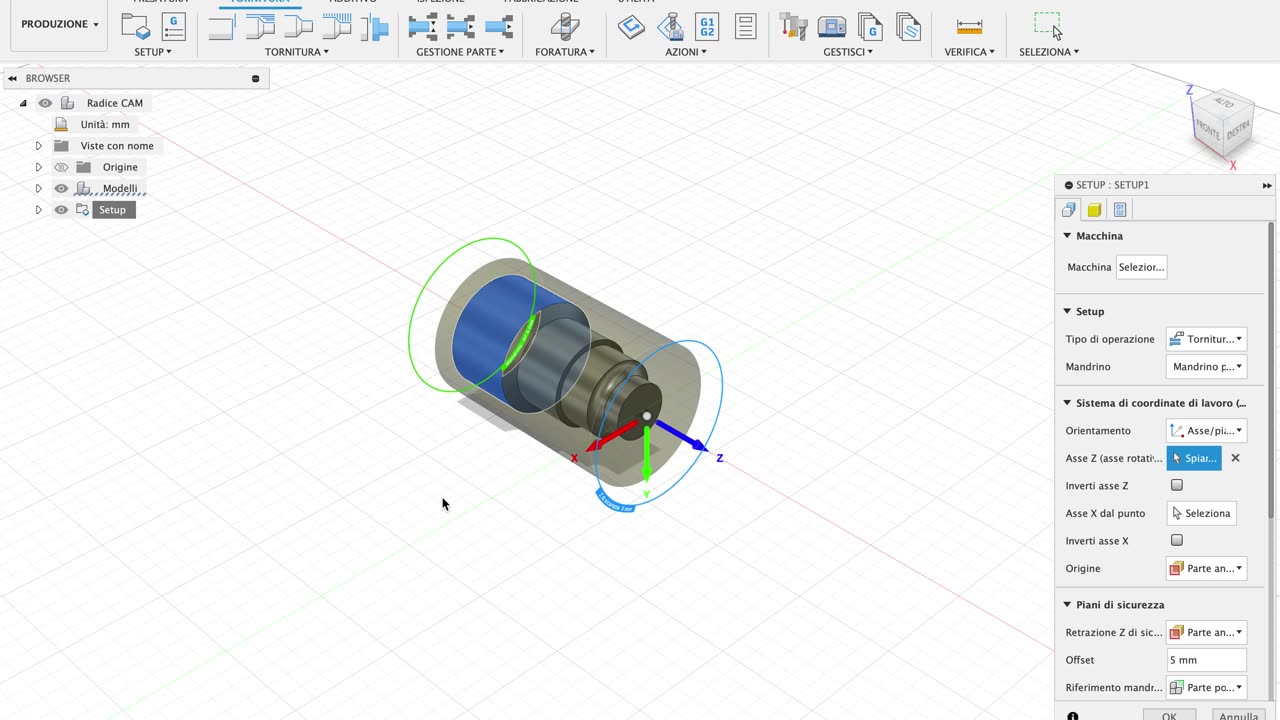
Task: Switch to the yellow Stock tab icon
Action: tap(1094, 210)
